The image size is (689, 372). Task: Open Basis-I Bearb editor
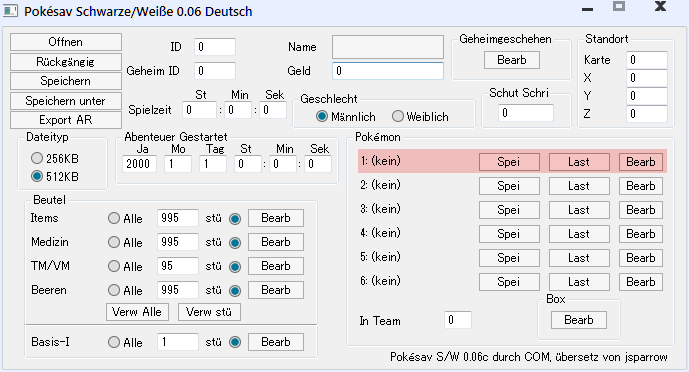click(276, 342)
